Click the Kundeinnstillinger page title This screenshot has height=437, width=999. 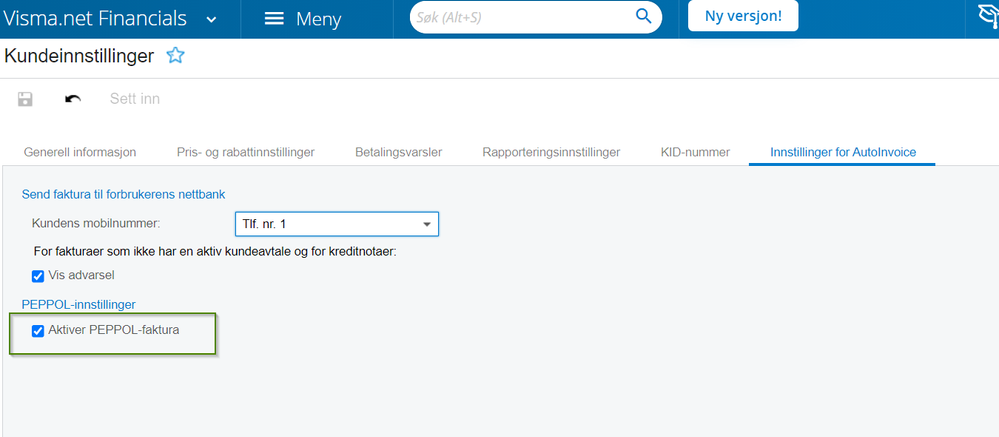tap(79, 56)
